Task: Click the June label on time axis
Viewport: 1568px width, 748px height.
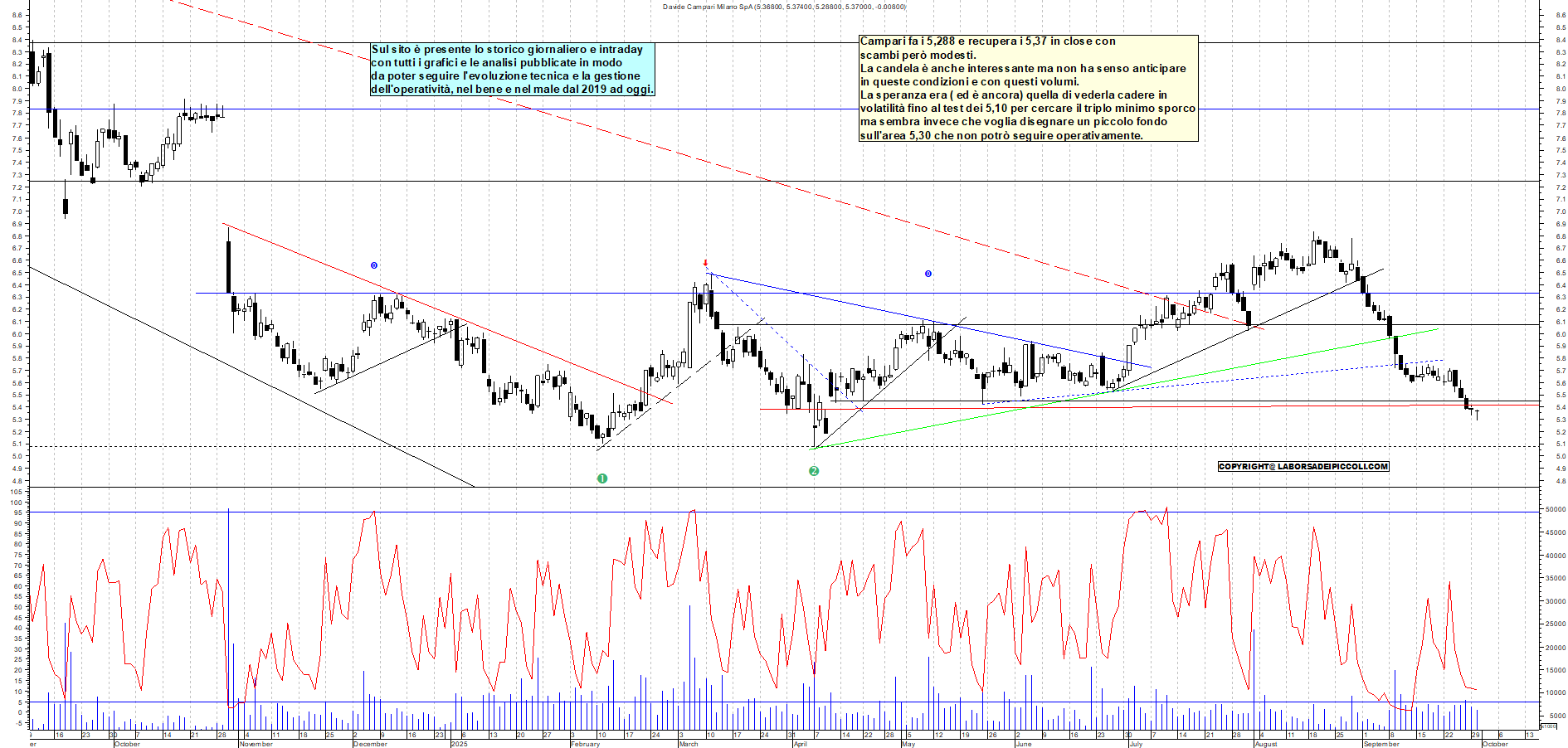Action: click(1024, 744)
